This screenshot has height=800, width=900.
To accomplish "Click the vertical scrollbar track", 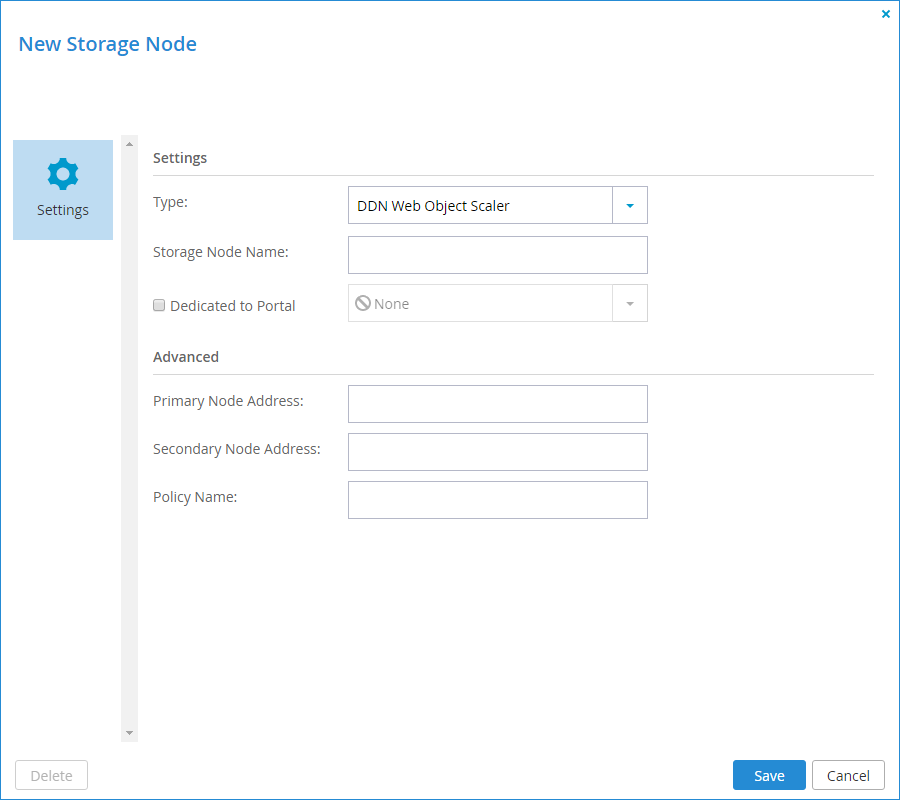I will [x=129, y=438].
